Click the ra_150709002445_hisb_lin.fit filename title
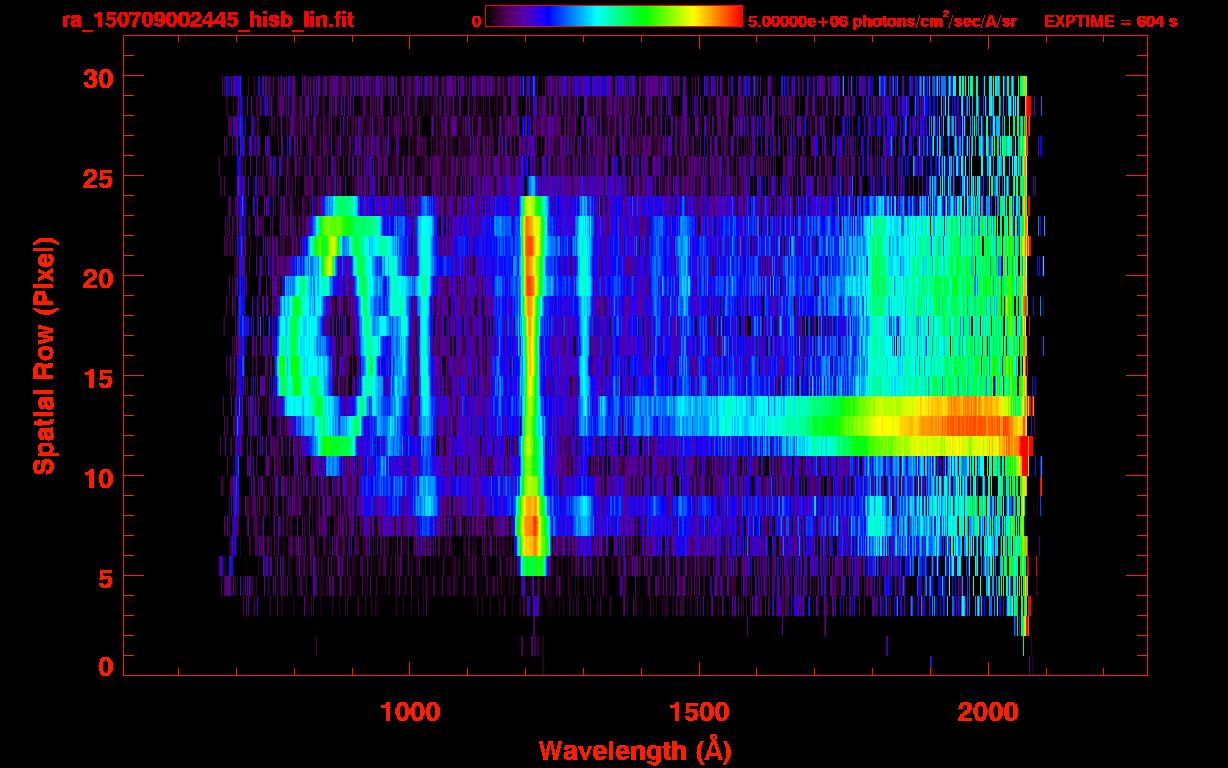The width and height of the screenshot is (1228, 768). point(207,20)
